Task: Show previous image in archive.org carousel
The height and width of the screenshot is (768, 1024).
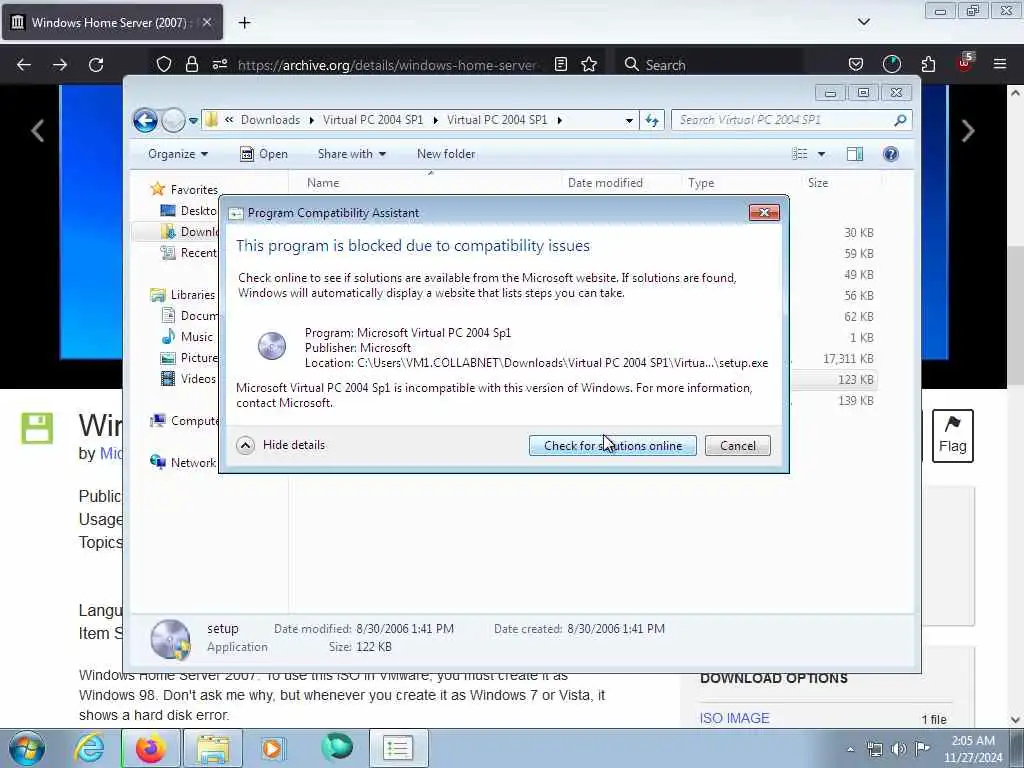Action: click(38, 131)
